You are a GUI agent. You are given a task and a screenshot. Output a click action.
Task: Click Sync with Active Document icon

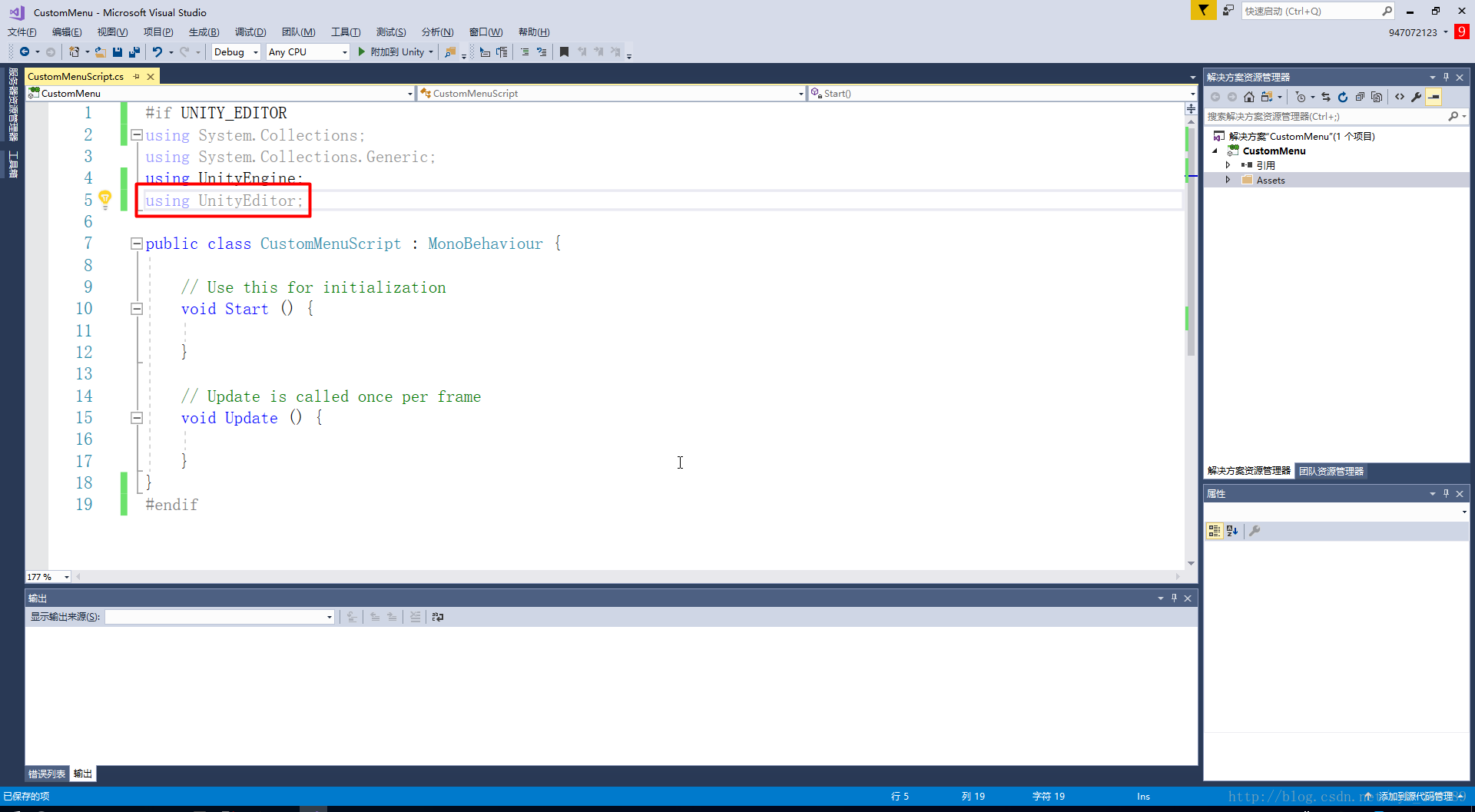pos(1326,97)
